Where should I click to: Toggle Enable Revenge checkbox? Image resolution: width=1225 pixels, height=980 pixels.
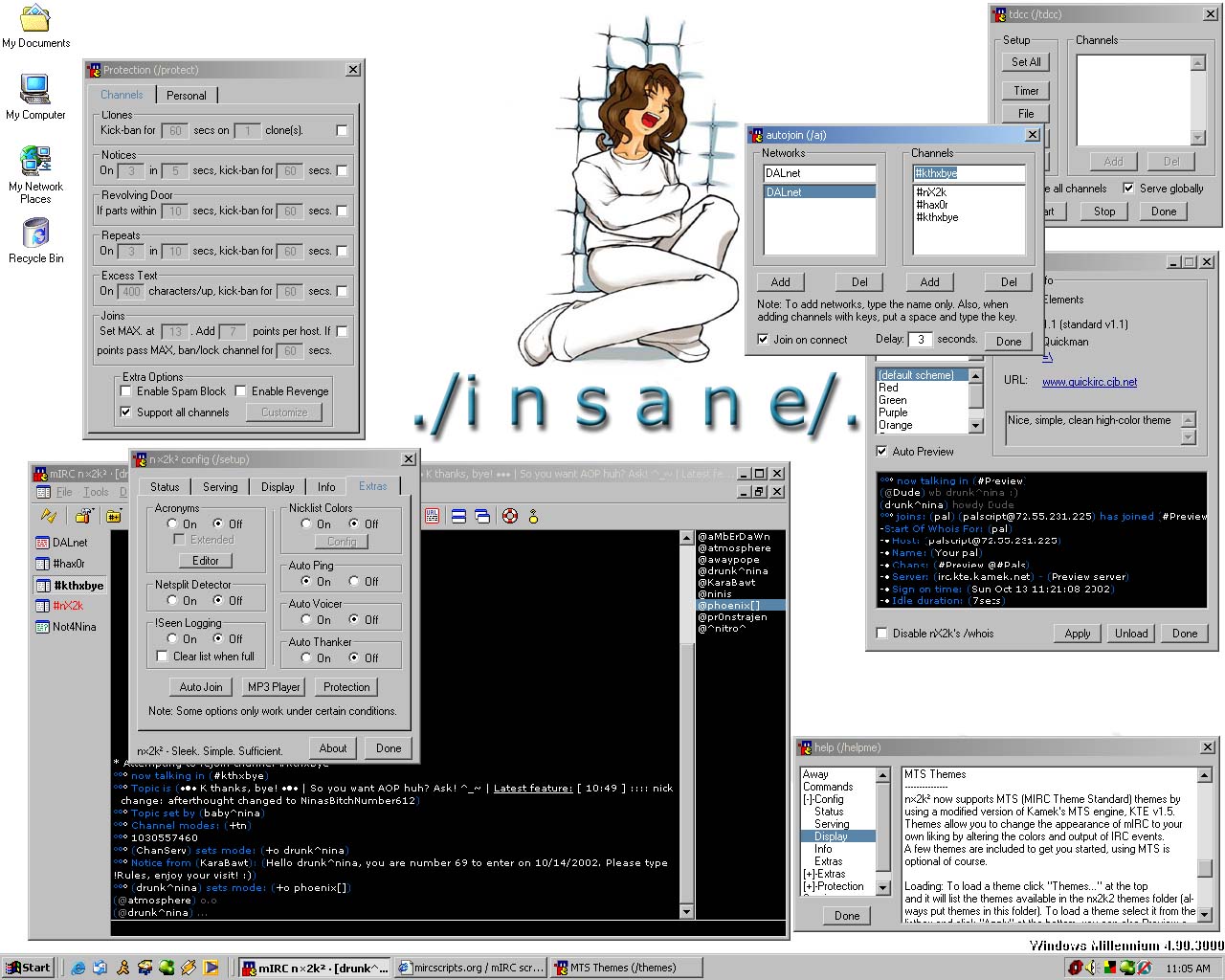(241, 390)
